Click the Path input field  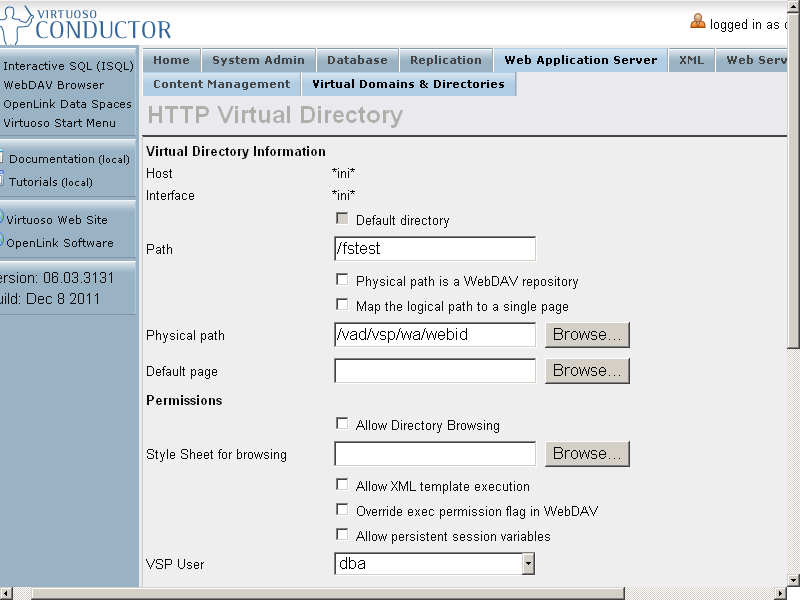point(435,248)
